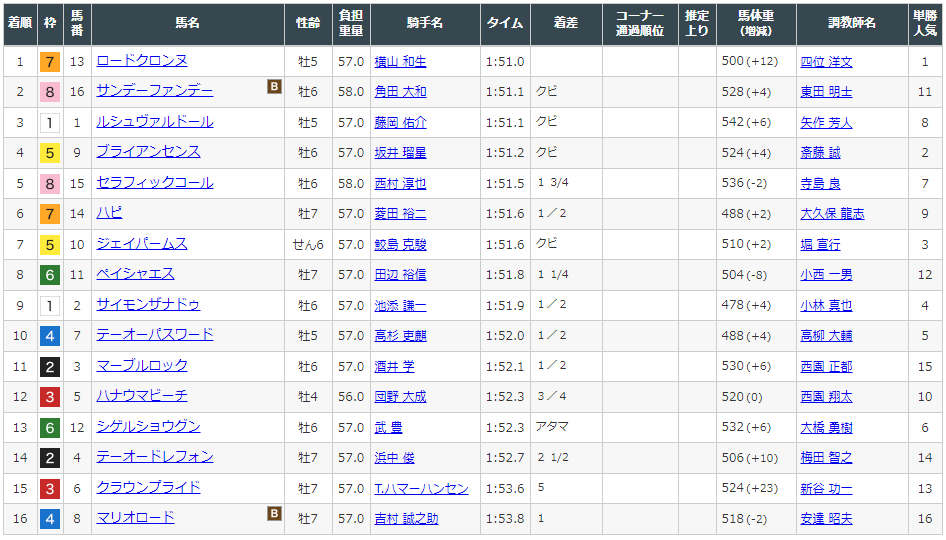Image resolution: width=946 pixels, height=540 pixels.
Task: Click red frame 3 badge in クラウンプライド row
Action: pyautogui.click(x=50, y=489)
